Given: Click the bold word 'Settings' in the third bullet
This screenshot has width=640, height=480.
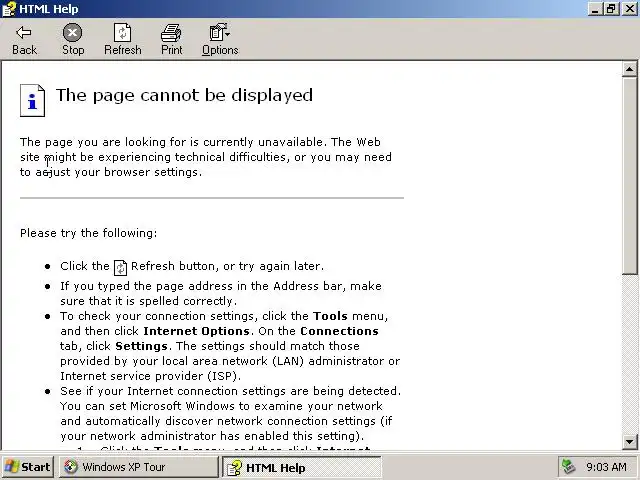Looking at the screenshot, I should coord(141,346).
